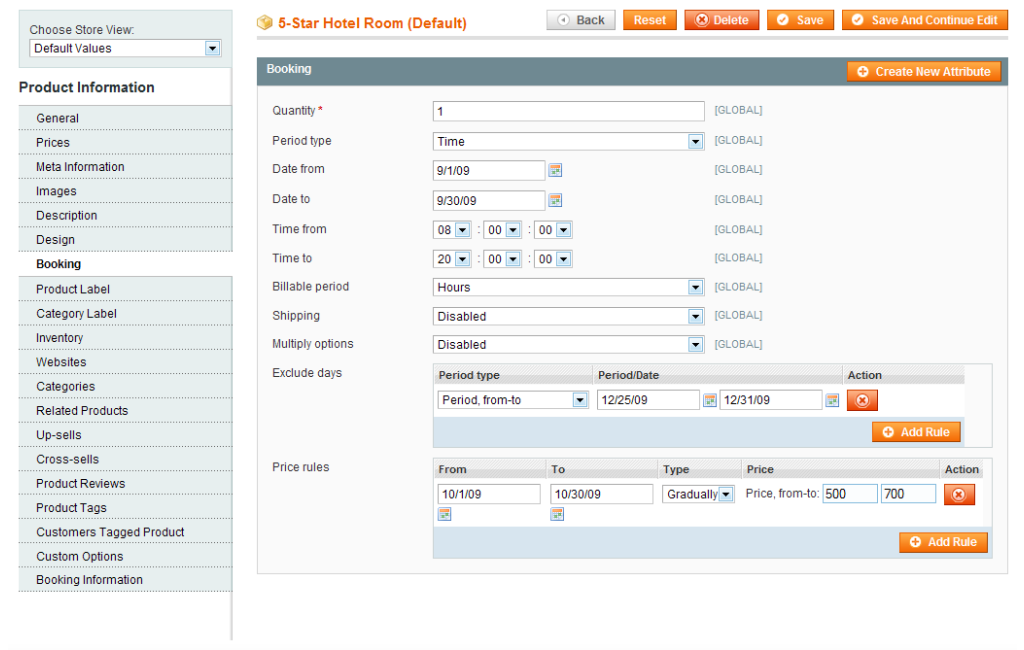Image resolution: width=1024 pixels, height=650 pixels.
Task: Change the Time to seconds dropdown
Action: (553, 259)
